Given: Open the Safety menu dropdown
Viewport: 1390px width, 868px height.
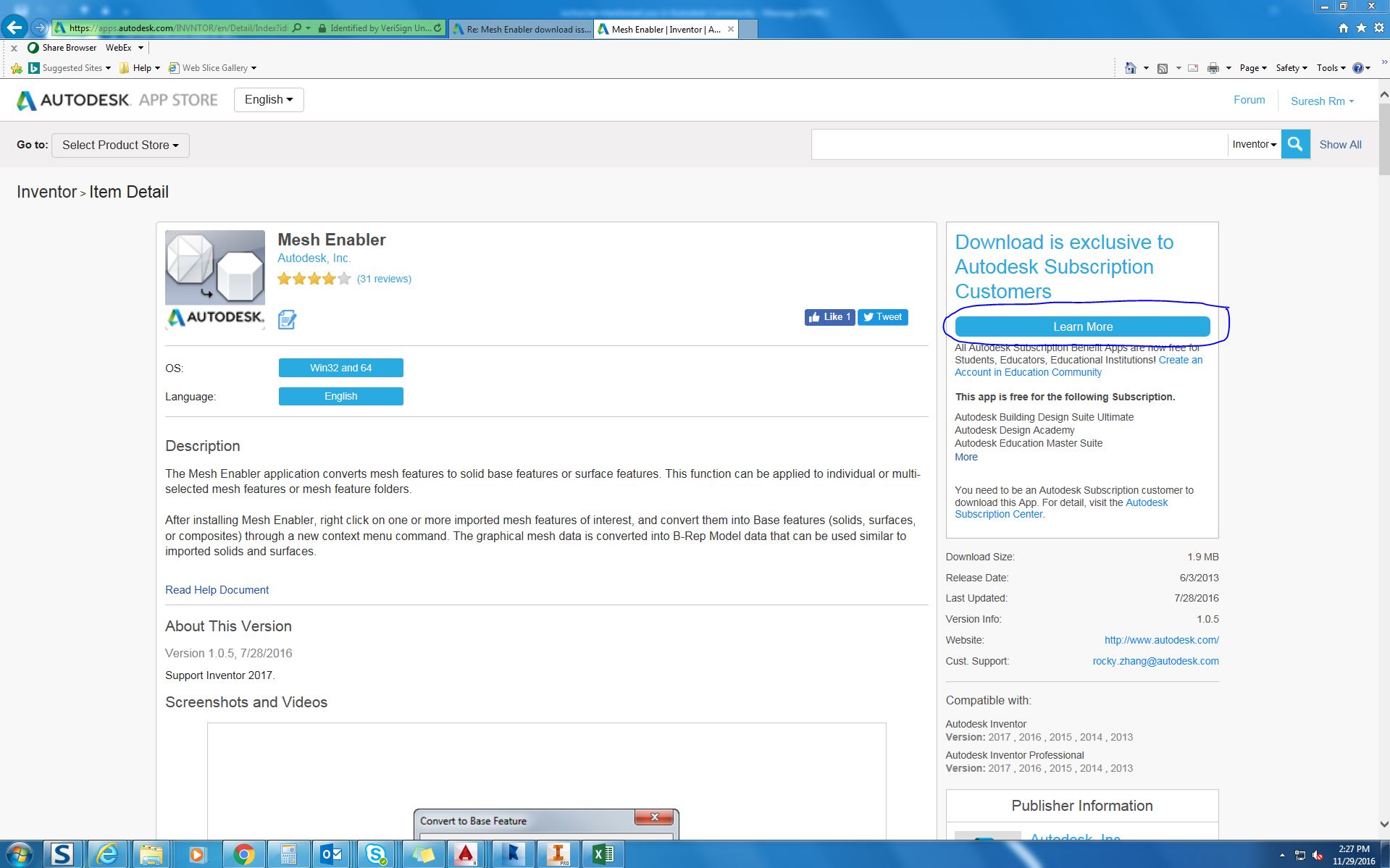Looking at the screenshot, I should pos(1291,68).
